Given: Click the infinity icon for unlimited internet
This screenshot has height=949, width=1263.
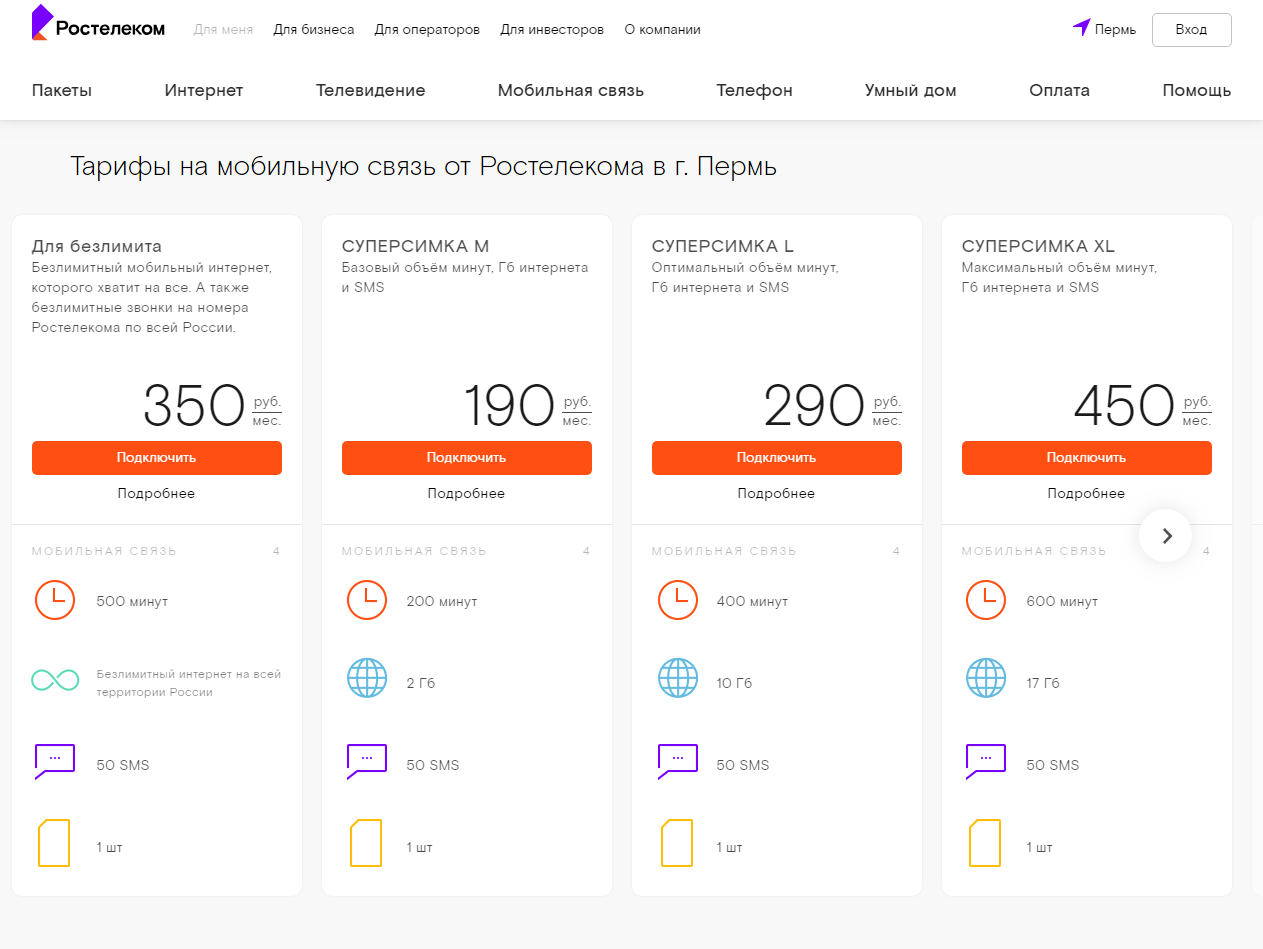Looking at the screenshot, I should [x=55, y=681].
